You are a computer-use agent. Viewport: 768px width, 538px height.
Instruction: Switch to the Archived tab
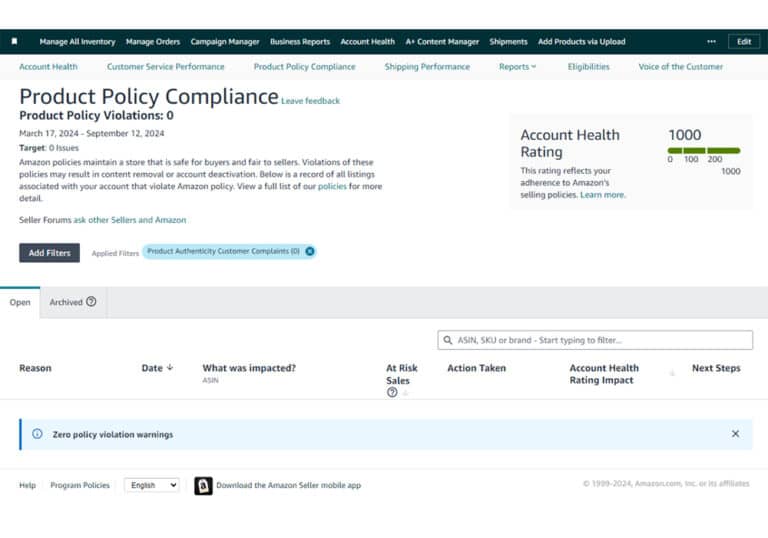pos(66,302)
